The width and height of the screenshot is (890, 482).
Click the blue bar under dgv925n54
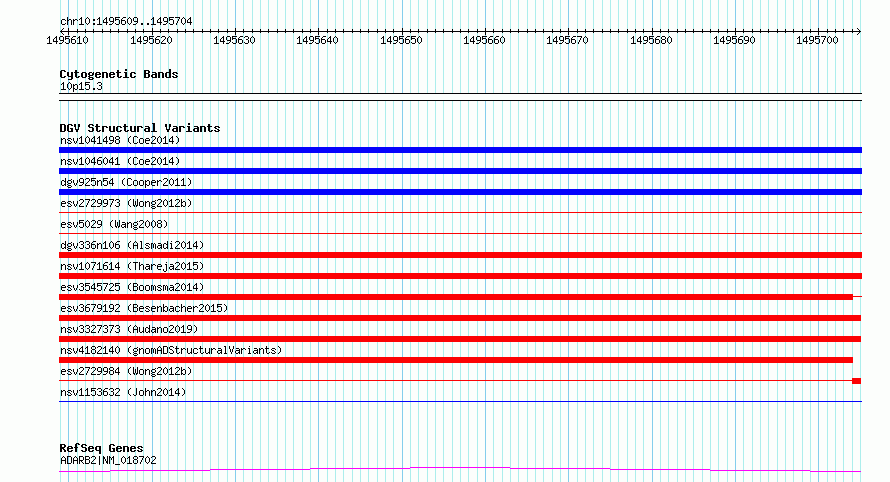point(460,192)
